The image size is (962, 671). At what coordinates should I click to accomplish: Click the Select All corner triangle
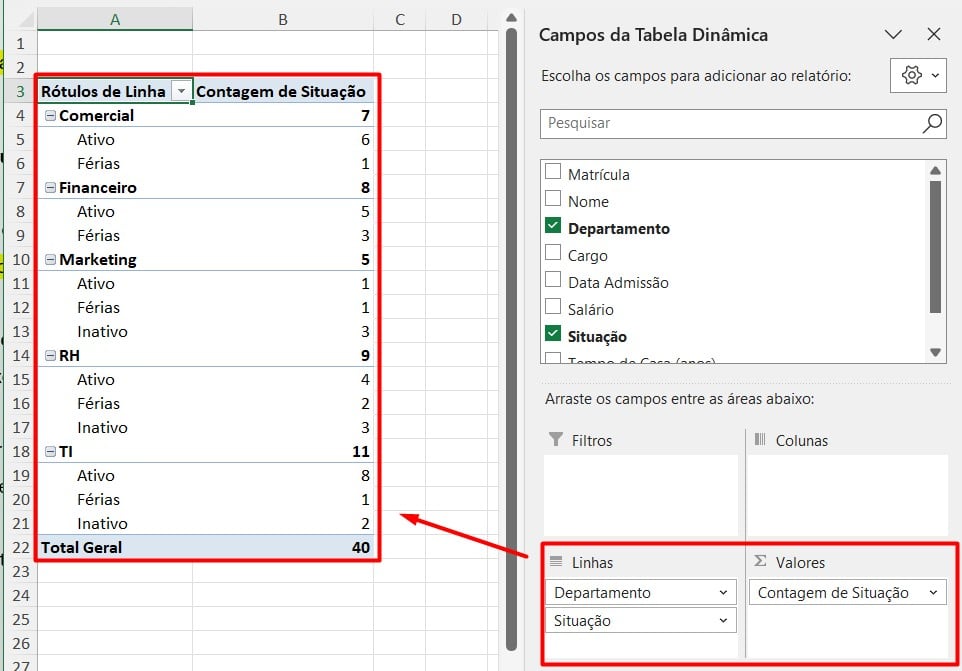click(26, 20)
